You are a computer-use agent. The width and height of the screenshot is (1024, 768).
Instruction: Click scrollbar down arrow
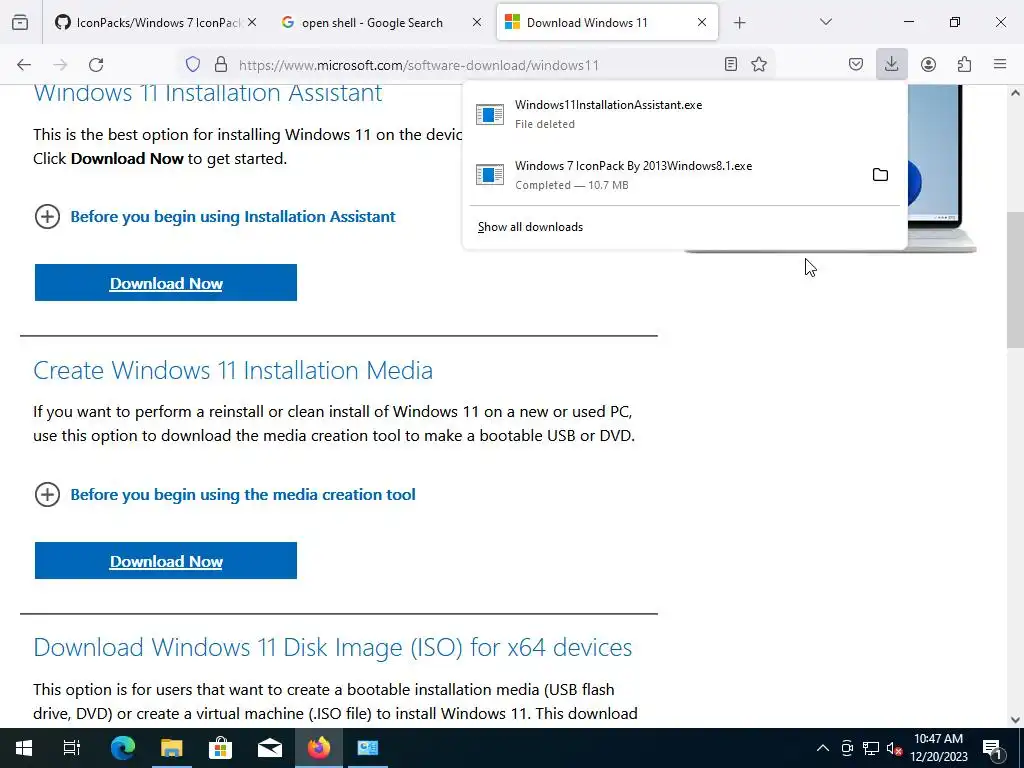click(1015, 720)
